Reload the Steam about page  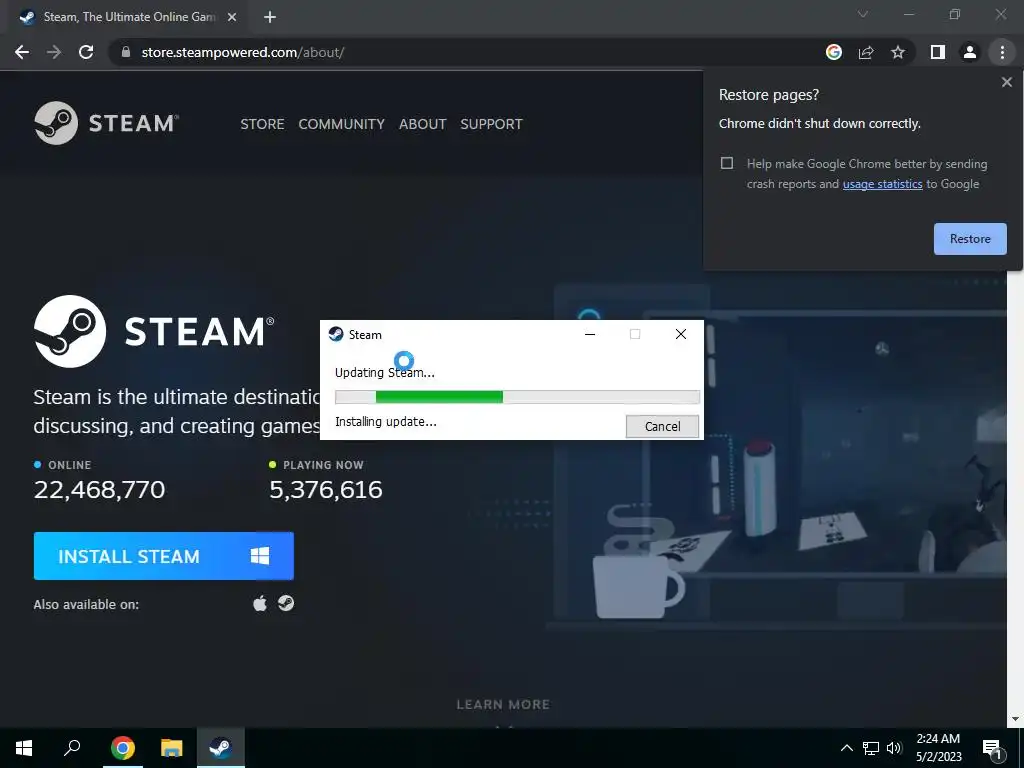[86, 52]
